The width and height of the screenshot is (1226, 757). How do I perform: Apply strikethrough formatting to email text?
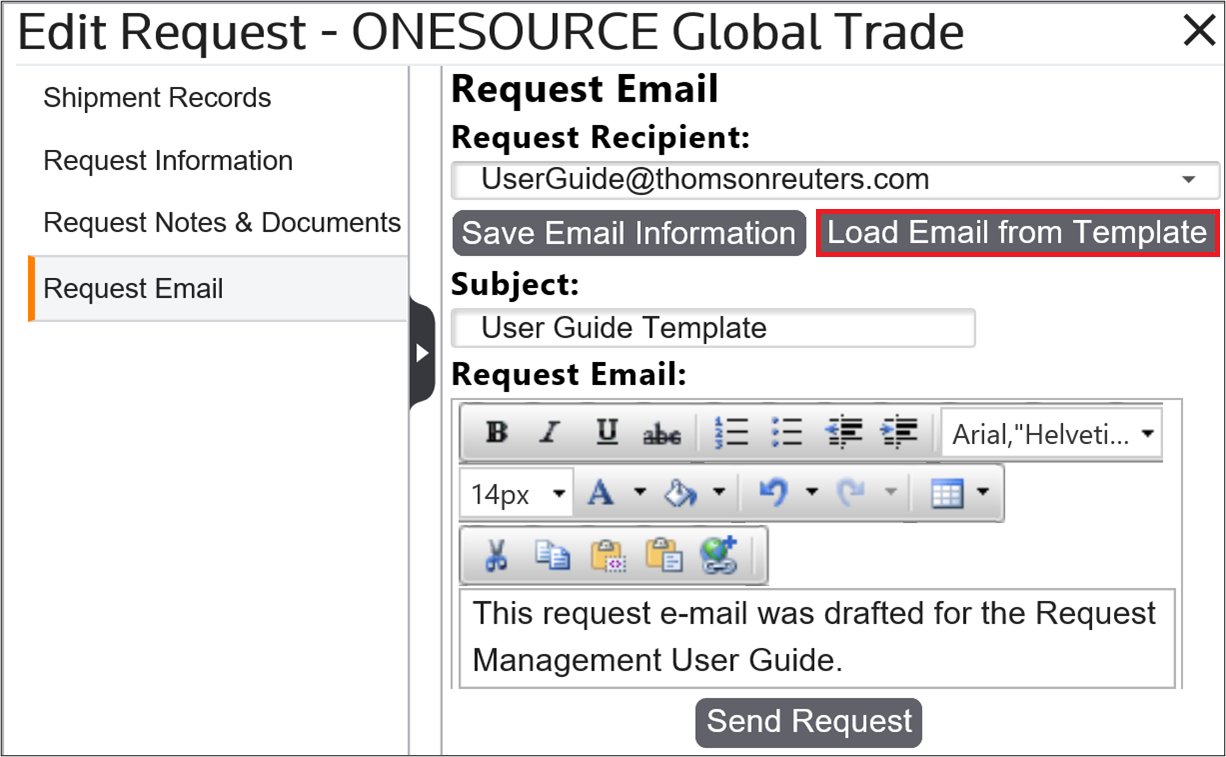661,433
